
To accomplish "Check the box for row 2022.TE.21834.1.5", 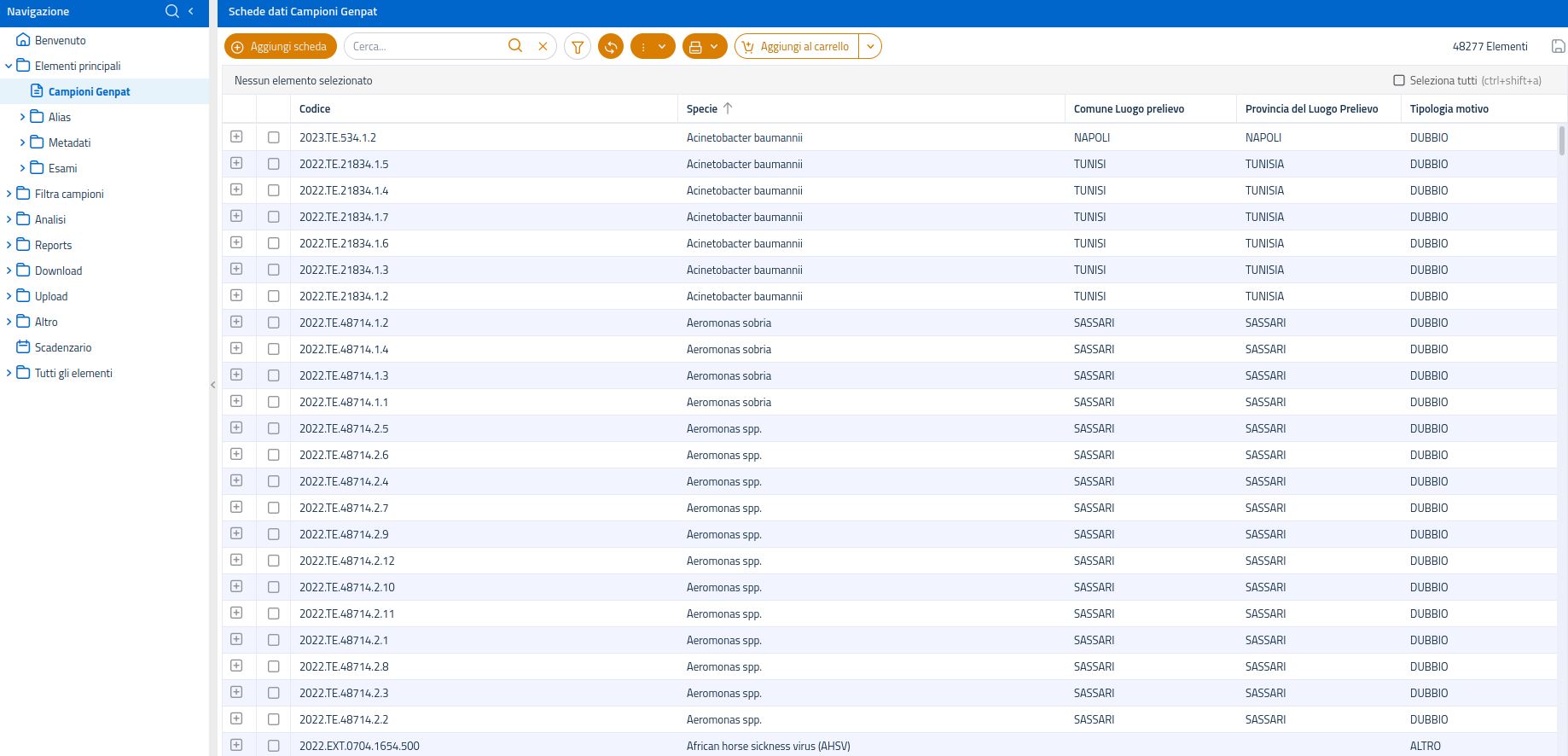I will (x=274, y=164).
